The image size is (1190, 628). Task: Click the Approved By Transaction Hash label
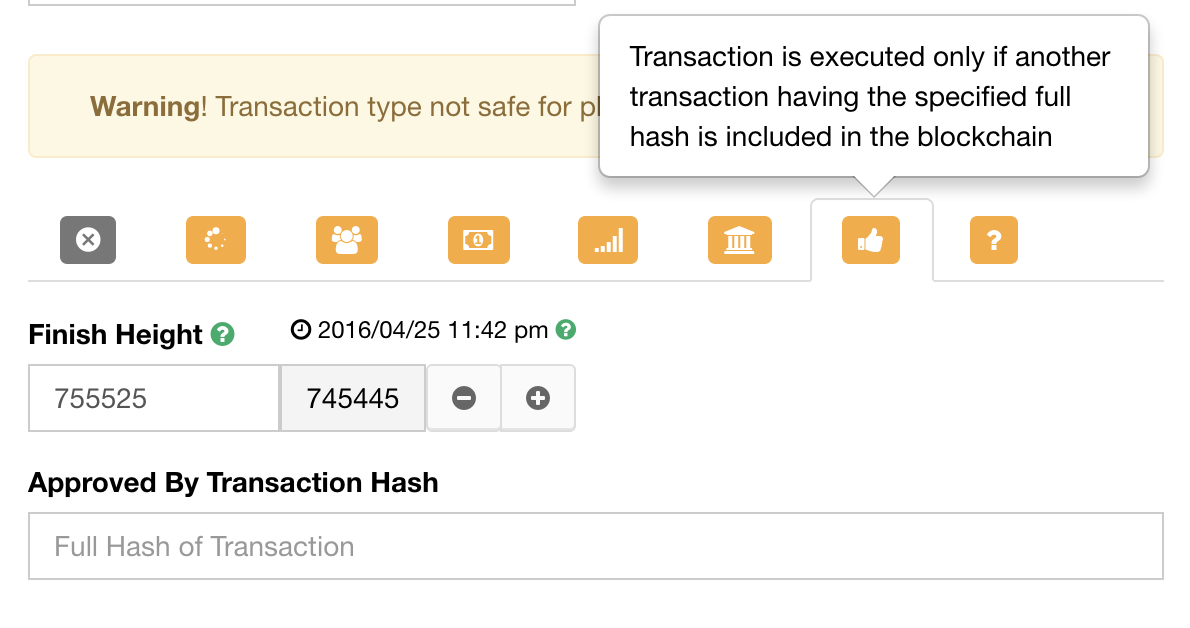pyautogui.click(x=233, y=483)
